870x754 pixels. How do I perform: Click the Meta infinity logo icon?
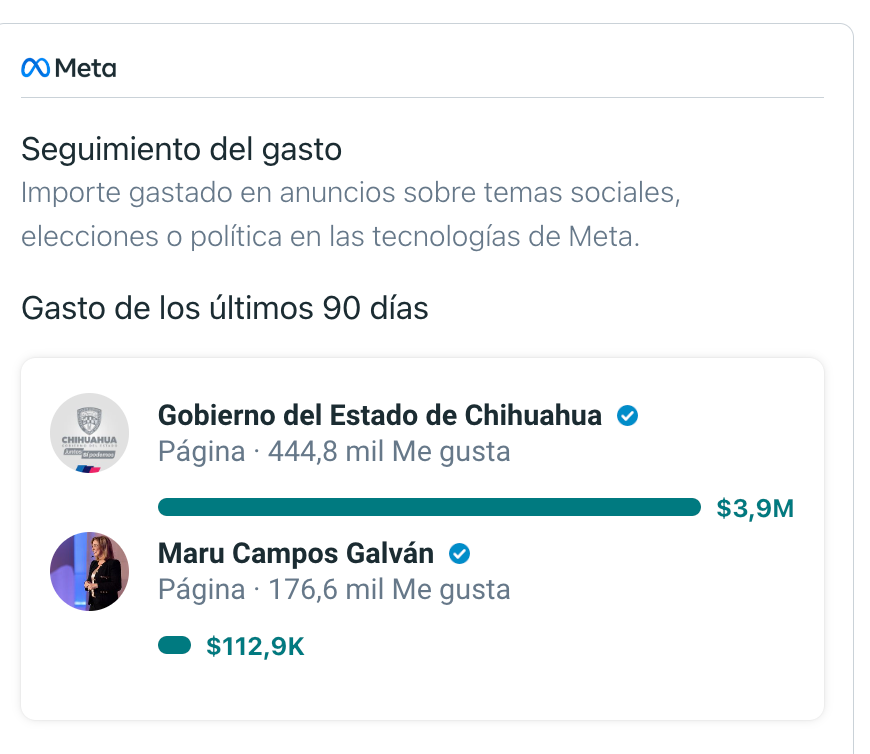point(35,68)
